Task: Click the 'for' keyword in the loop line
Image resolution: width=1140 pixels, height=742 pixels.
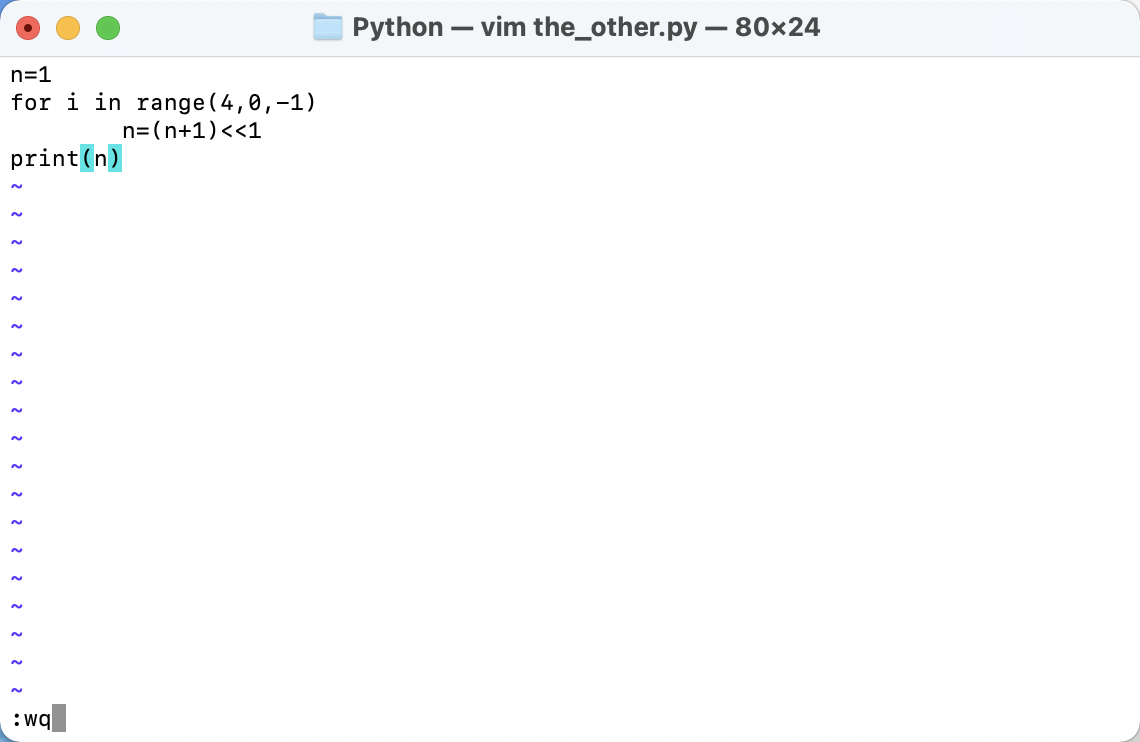Action: 31,102
